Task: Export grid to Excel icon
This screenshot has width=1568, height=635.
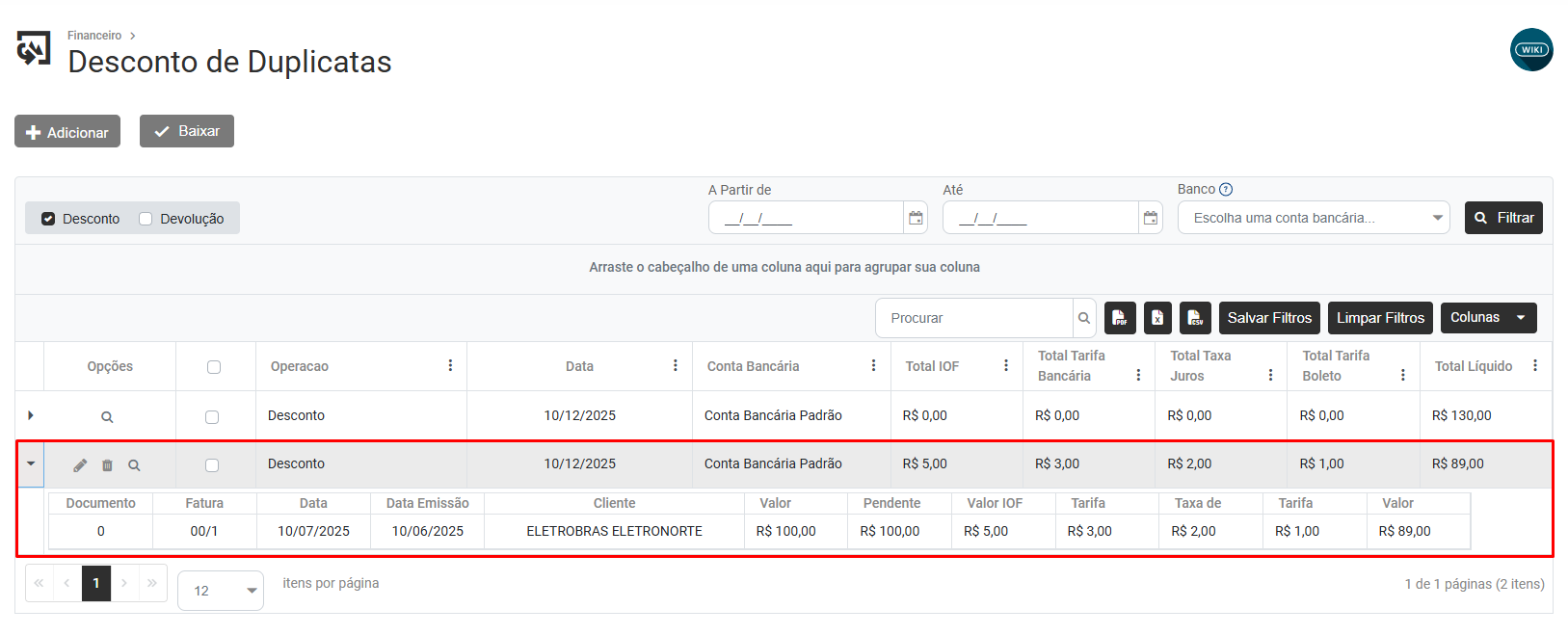Action: click(1157, 318)
